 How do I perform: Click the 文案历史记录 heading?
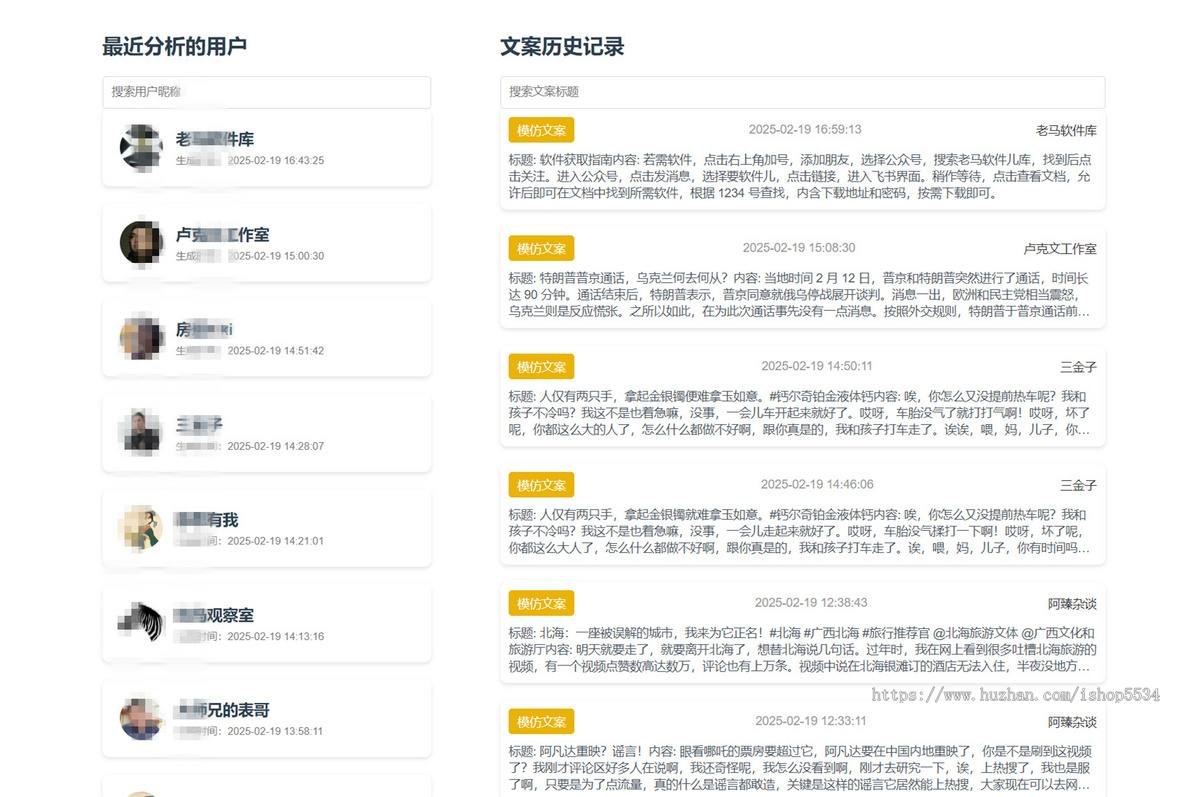click(562, 46)
